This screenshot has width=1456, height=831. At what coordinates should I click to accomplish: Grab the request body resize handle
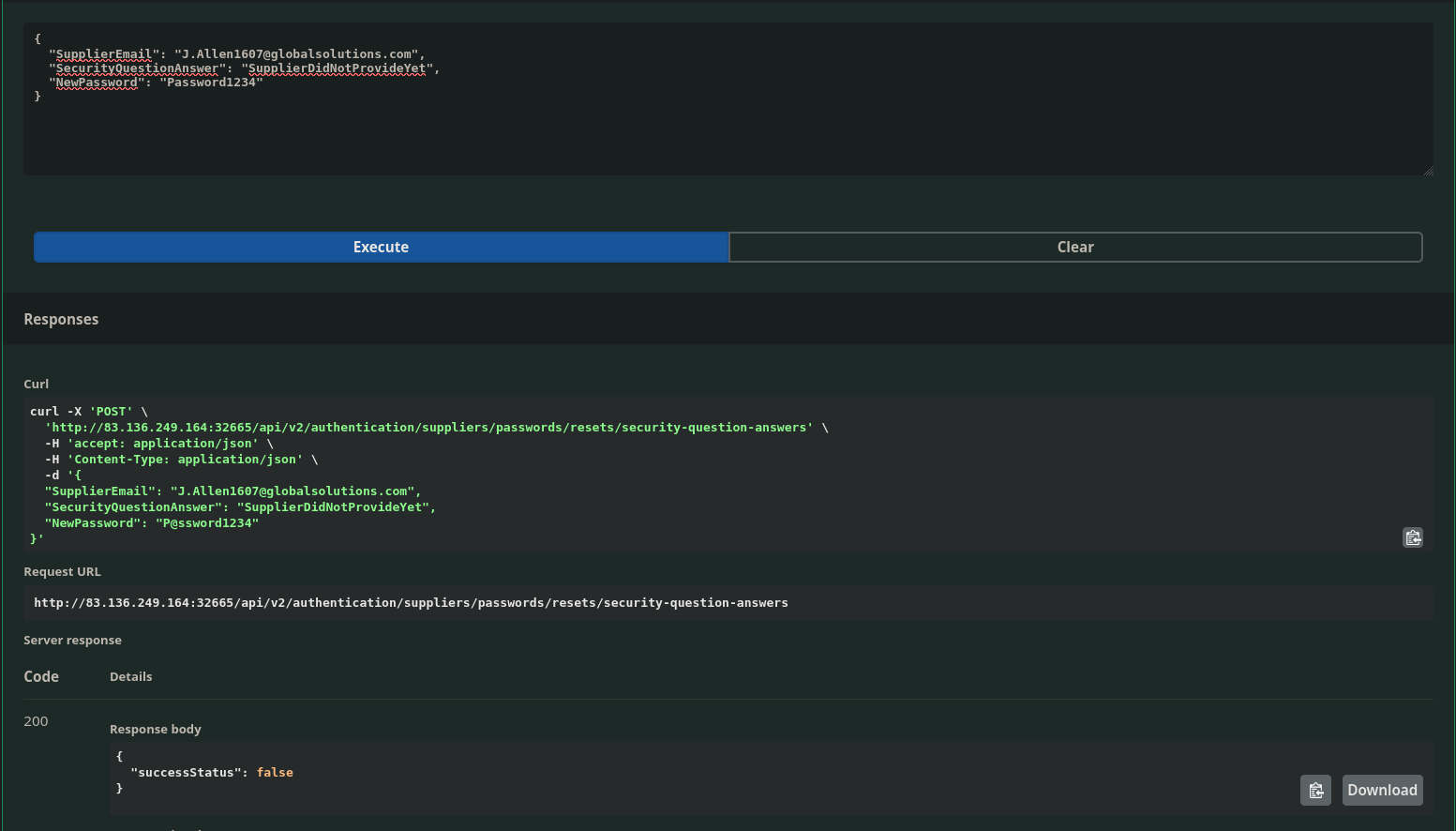(x=1428, y=171)
